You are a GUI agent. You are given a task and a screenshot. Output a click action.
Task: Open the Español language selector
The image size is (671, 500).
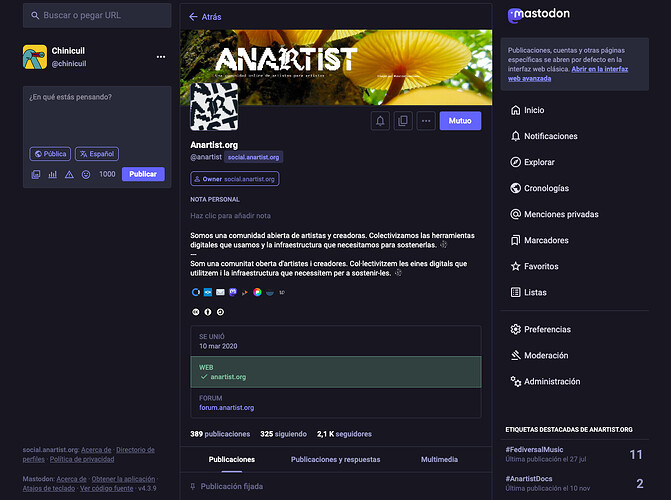point(97,154)
